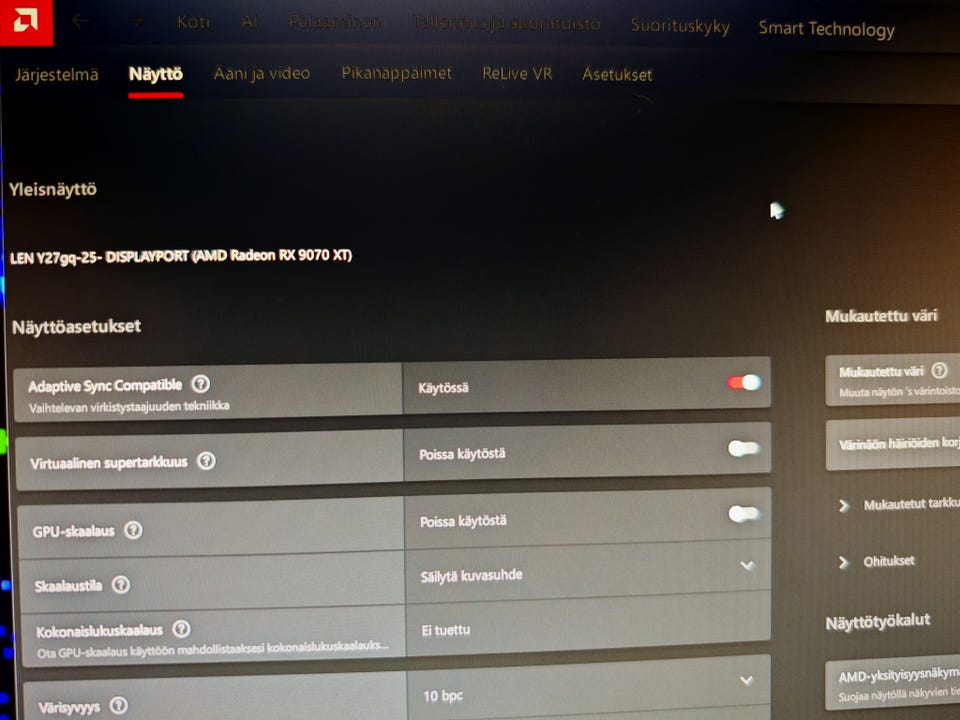Go back with the left arrow

(80, 21)
